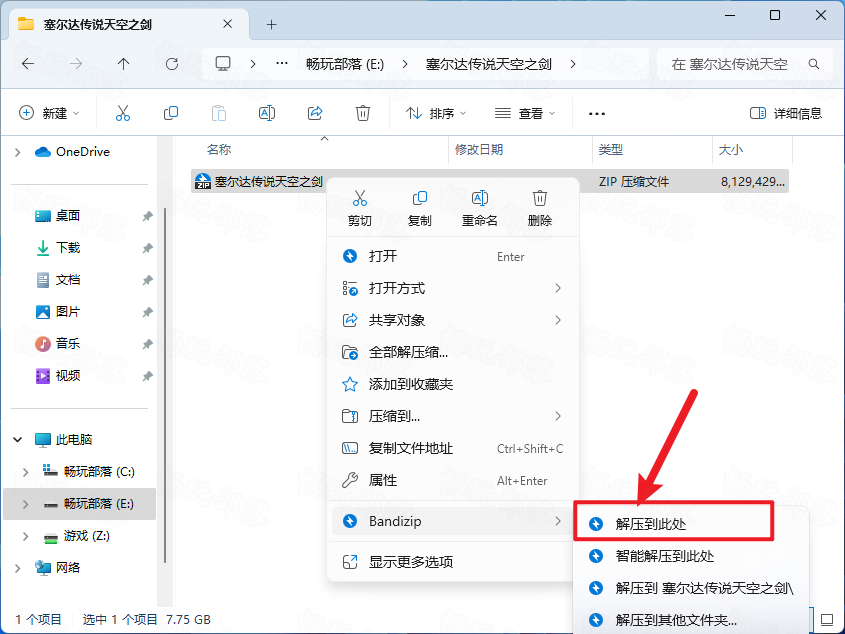The width and height of the screenshot is (845, 634).
Task: Click 畅玩部落 (E:) in the address bar
Action: pyautogui.click(x=345, y=64)
